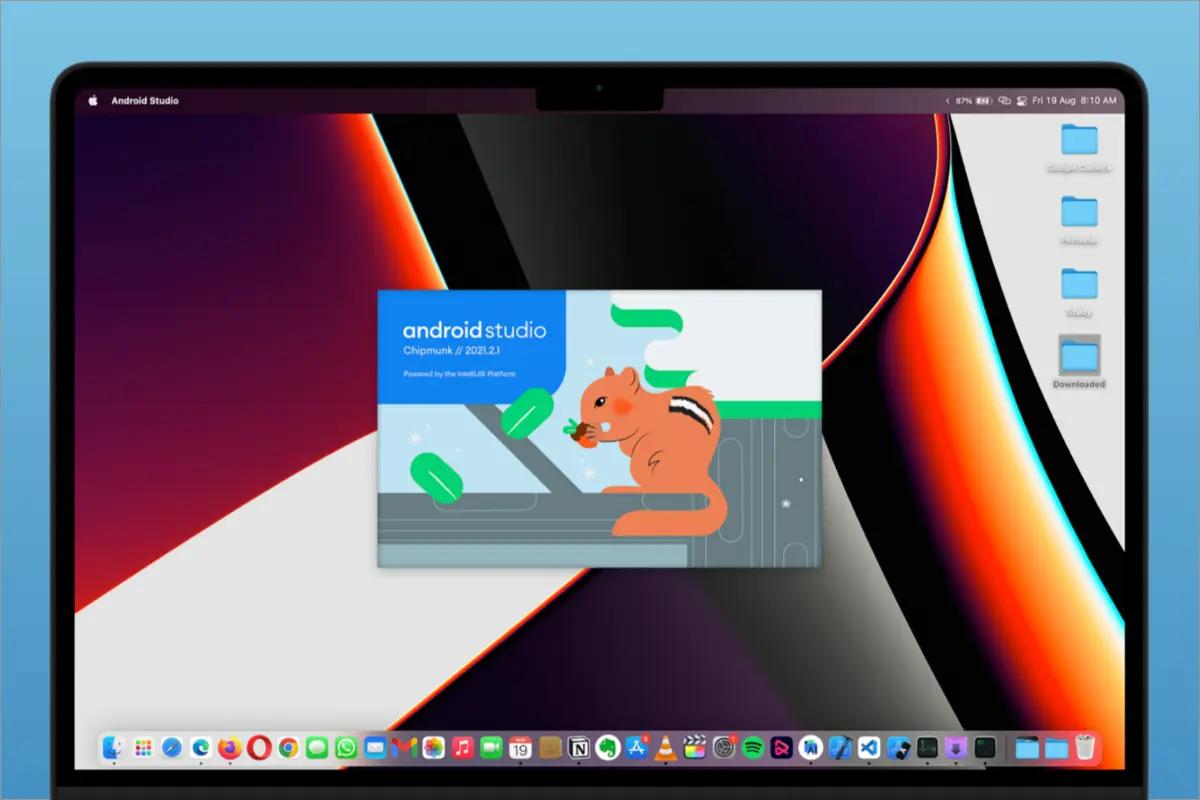The height and width of the screenshot is (800, 1200).
Task: Launch Microsoft Edge from the Dock
Action: click(201, 747)
